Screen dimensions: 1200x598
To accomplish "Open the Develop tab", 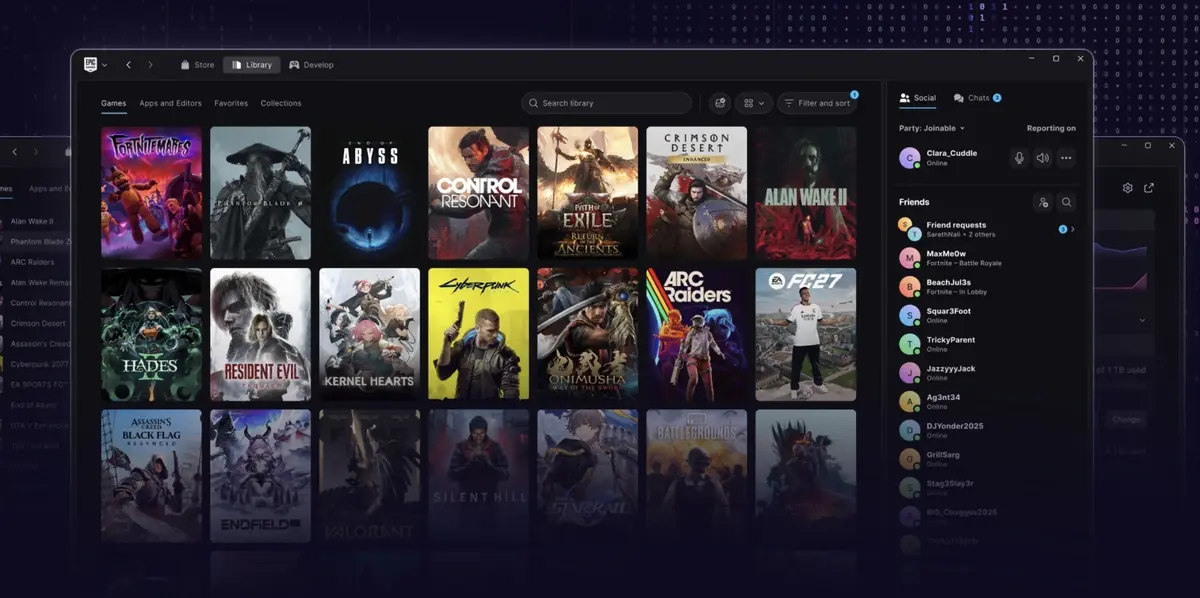I will click(311, 65).
